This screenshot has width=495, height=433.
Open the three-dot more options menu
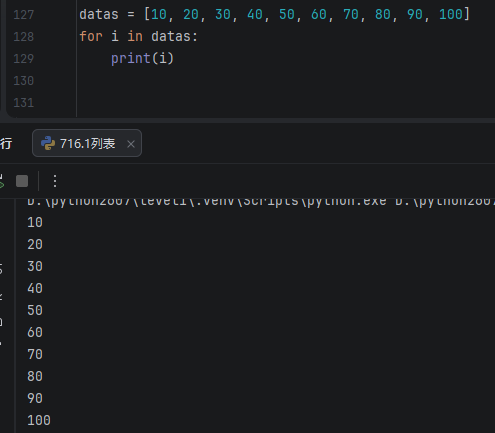(x=55, y=181)
